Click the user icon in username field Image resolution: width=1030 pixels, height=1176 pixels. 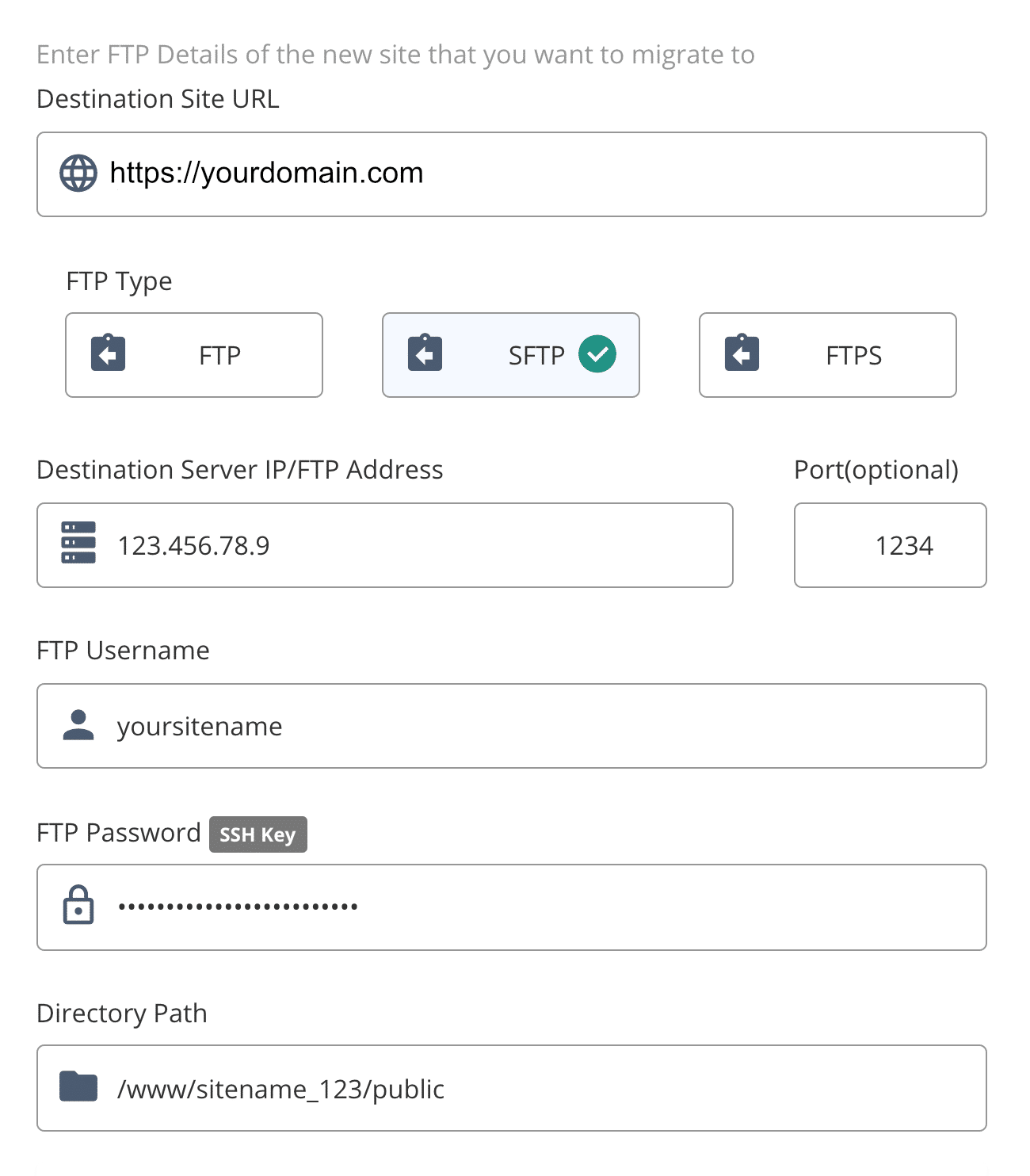pyautogui.click(x=78, y=725)
